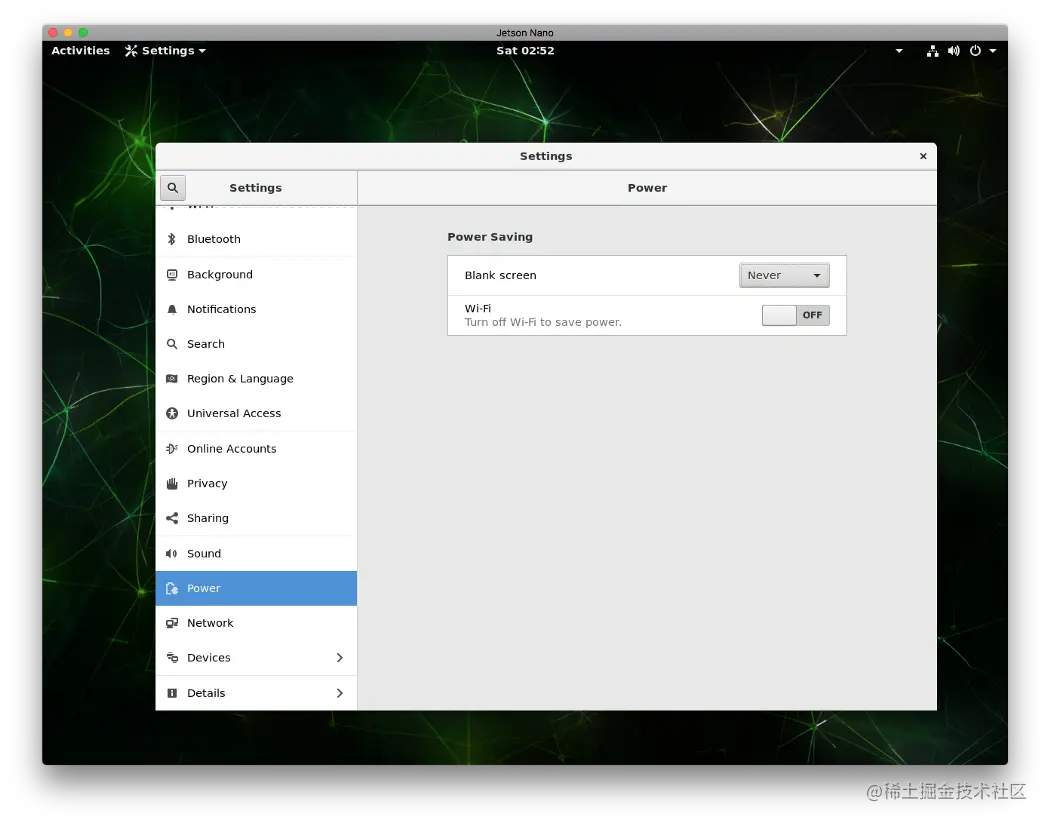The width and height of the screenshot is (1050, 825).
Task: Open the search button in Settings sidebar
Action: tap(173, 188)
